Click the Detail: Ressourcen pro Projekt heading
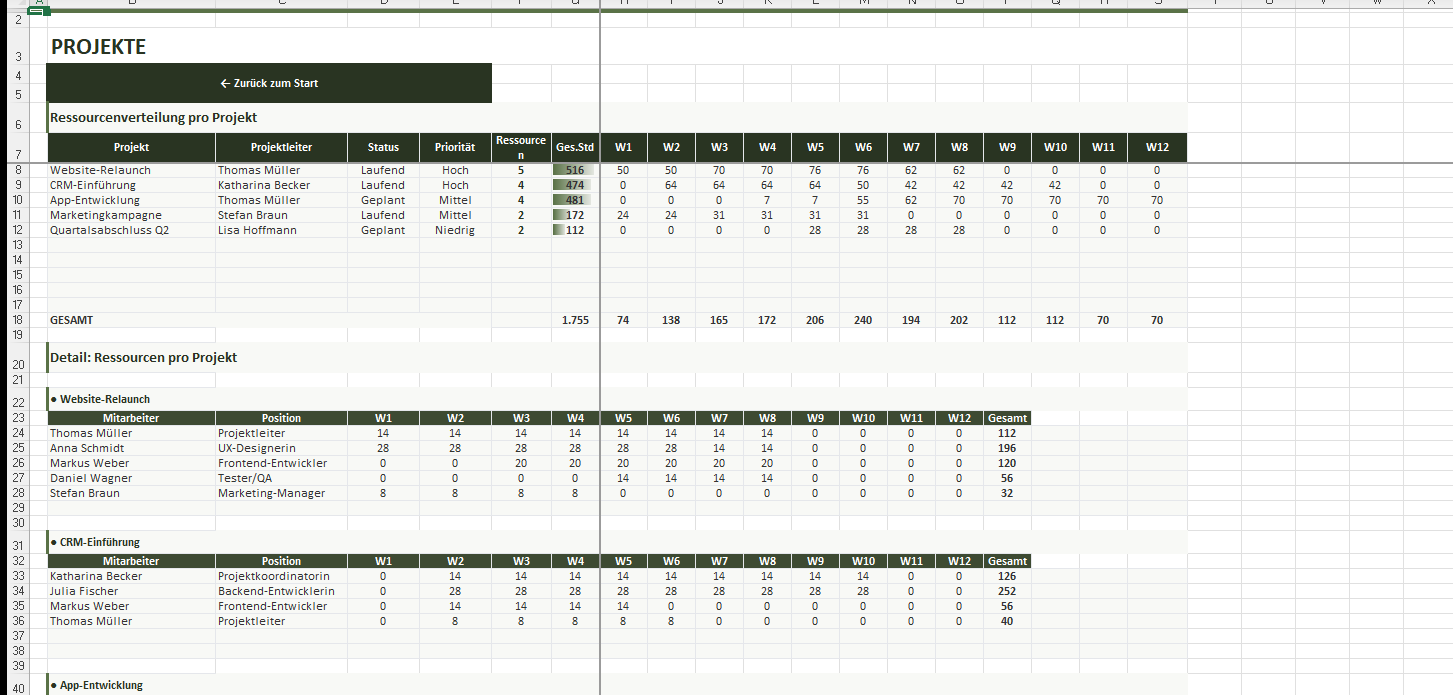1453x695 pixels. 143,357
